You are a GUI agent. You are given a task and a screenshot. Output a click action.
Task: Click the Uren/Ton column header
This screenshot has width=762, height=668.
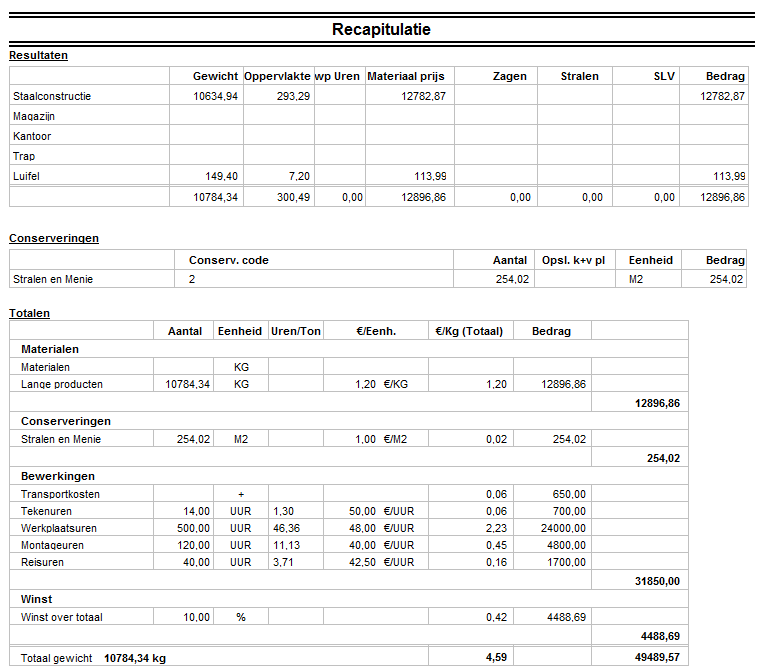(x=296, y=331)
